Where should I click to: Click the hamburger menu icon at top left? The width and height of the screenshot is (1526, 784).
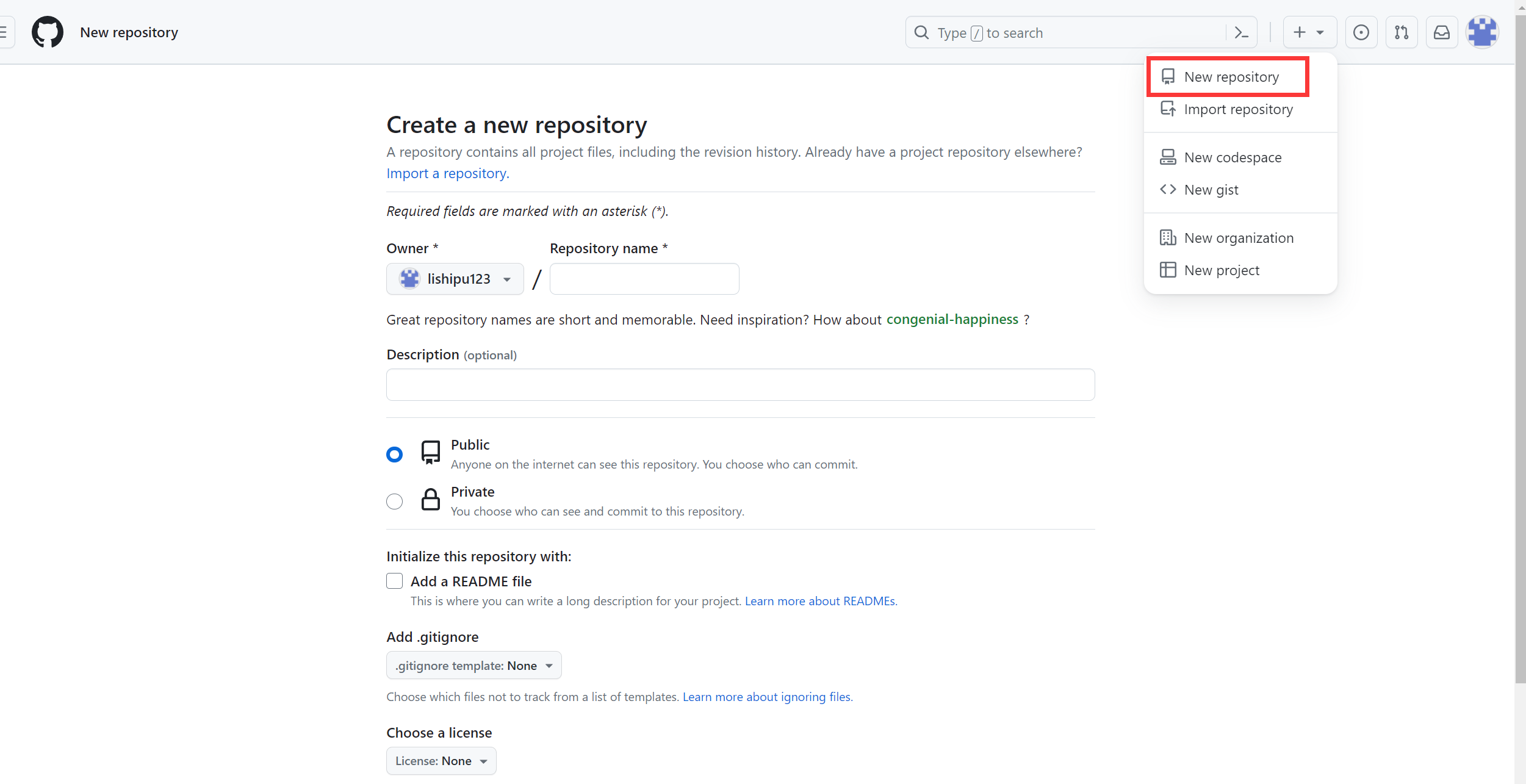pyautogui.click(x=4, y=32)
